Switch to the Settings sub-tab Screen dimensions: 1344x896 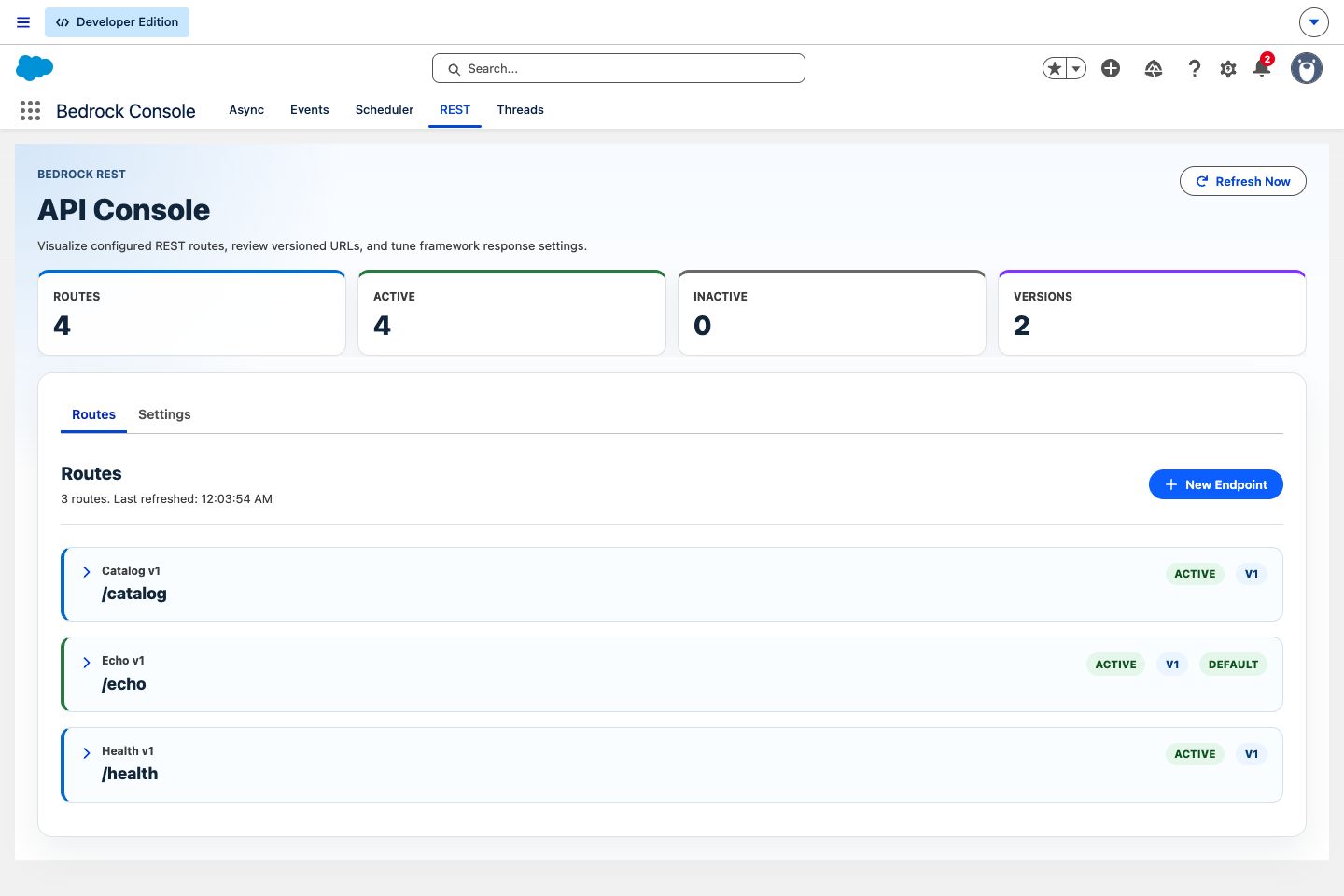[x=164, y=414]
